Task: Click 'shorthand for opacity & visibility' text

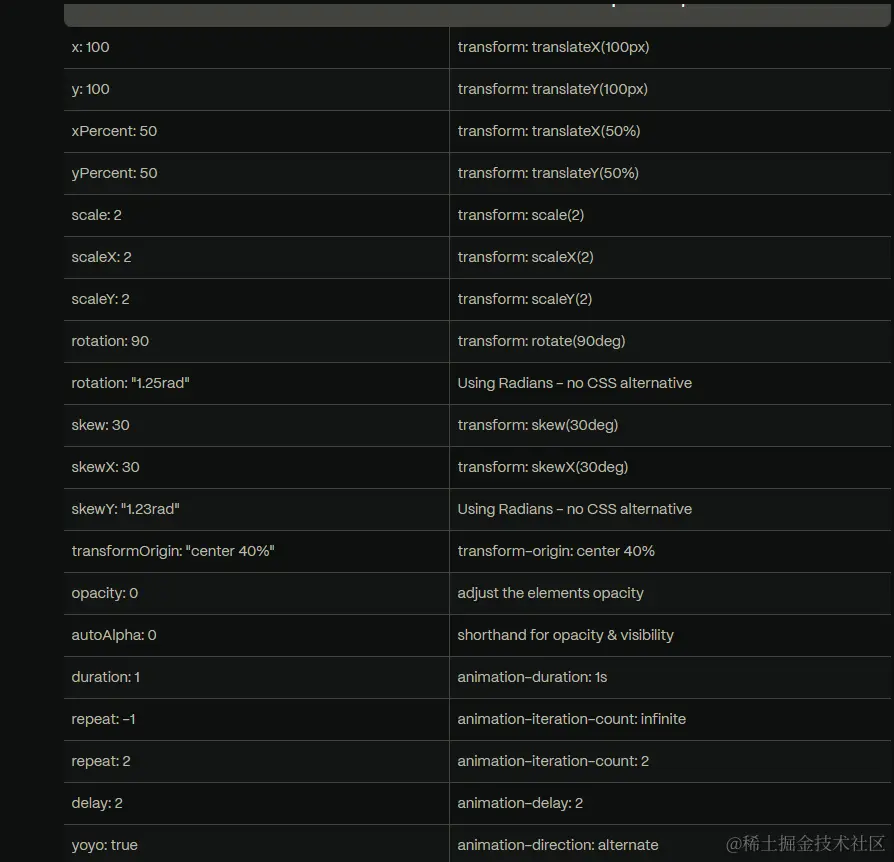Action: point(565,635)
